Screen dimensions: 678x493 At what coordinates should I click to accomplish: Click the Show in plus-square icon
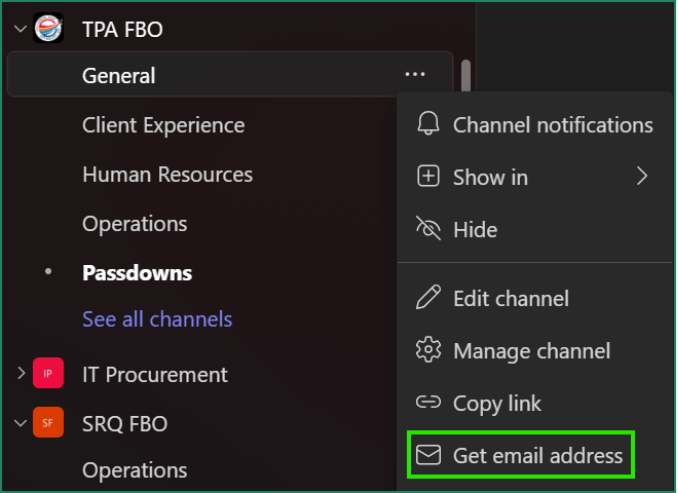tap(428, 177)
